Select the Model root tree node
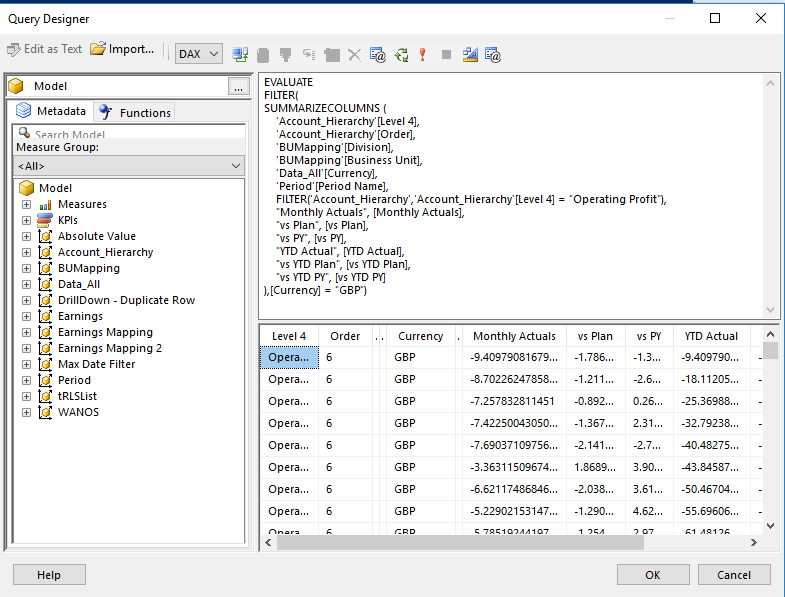The image size is (785, 597). click(55, 188)
